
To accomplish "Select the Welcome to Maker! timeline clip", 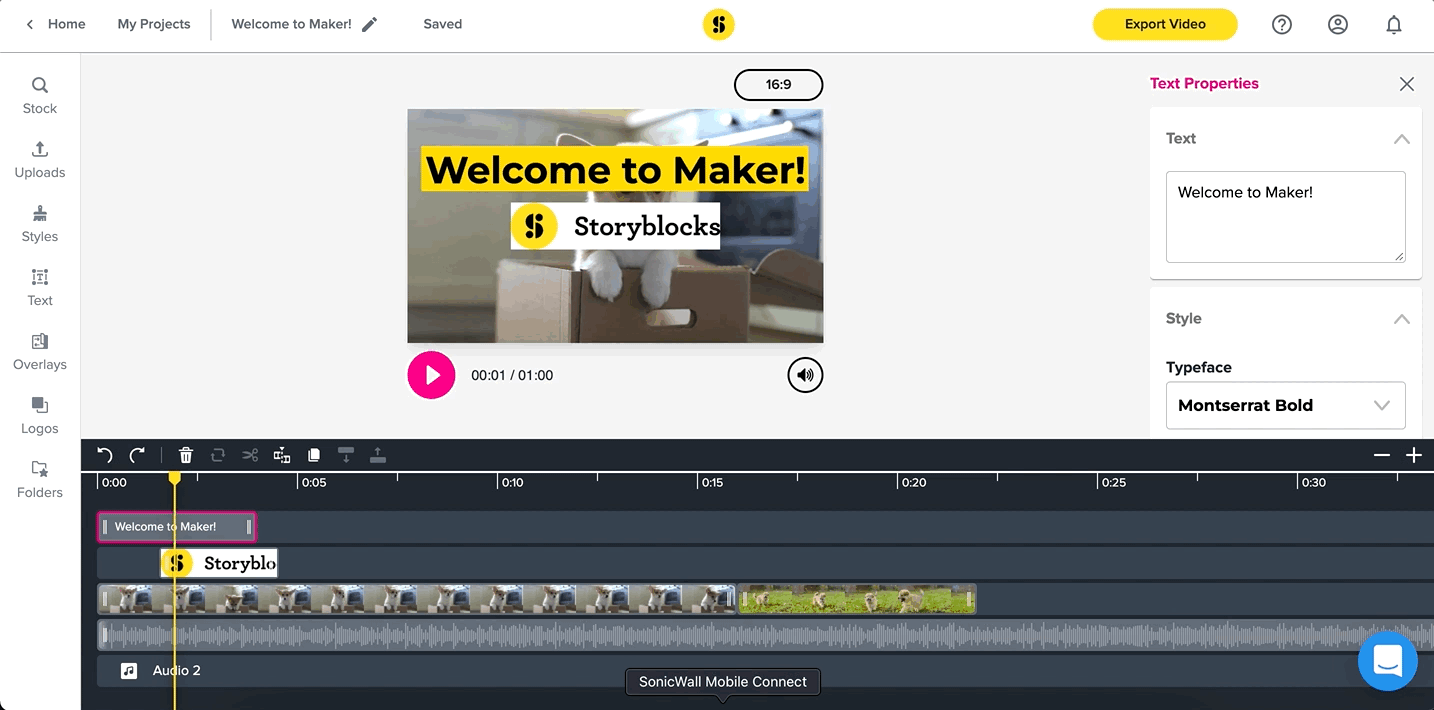I will 177,527.
